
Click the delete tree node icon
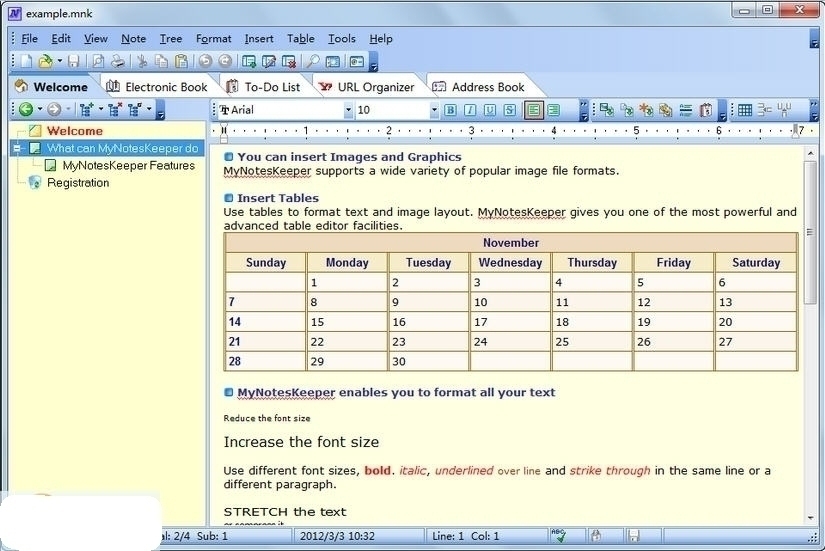[x=115, y=109]
